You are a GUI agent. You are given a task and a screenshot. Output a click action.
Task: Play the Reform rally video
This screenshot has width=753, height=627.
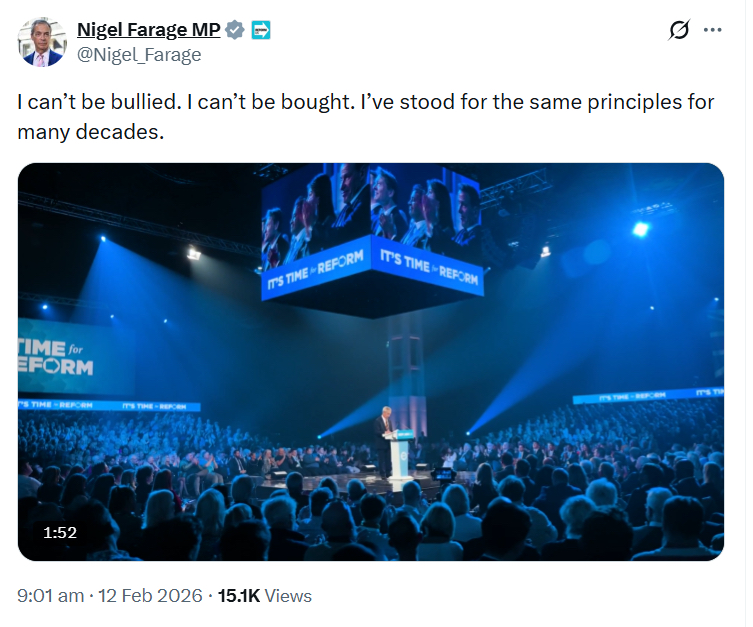coord(370,361)
